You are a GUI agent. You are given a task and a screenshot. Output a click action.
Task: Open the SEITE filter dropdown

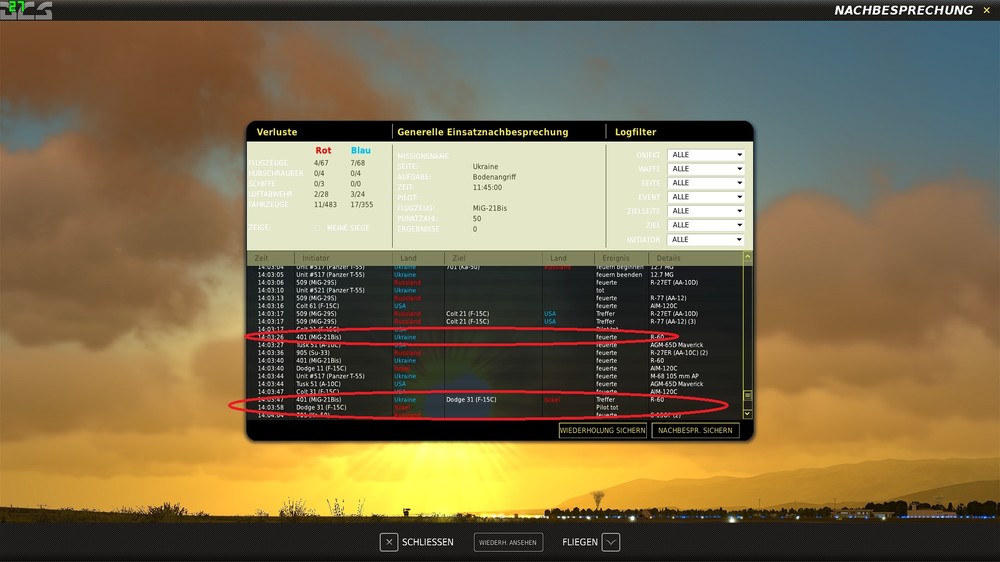pyautogui.click(x=705, y=183)
